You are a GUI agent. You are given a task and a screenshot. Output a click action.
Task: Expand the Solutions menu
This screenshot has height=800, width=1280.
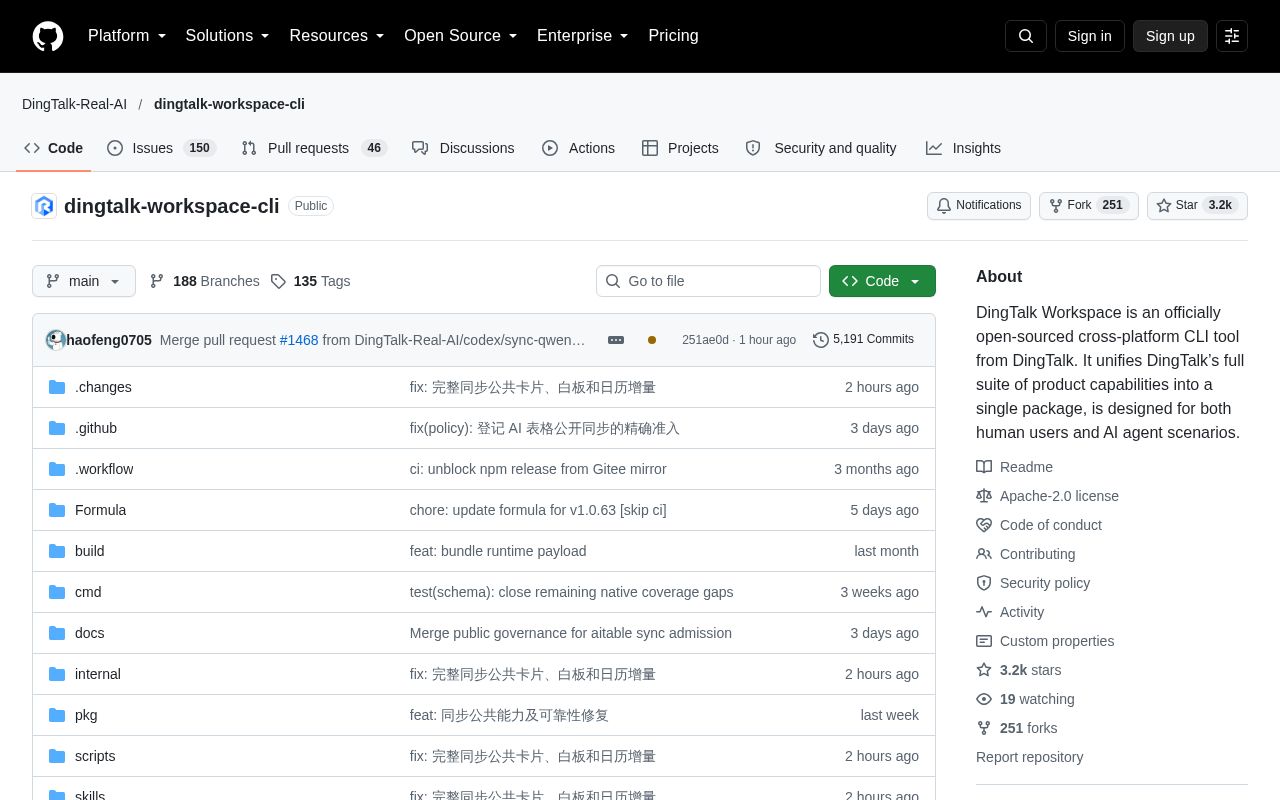click(x=228, y=36)
